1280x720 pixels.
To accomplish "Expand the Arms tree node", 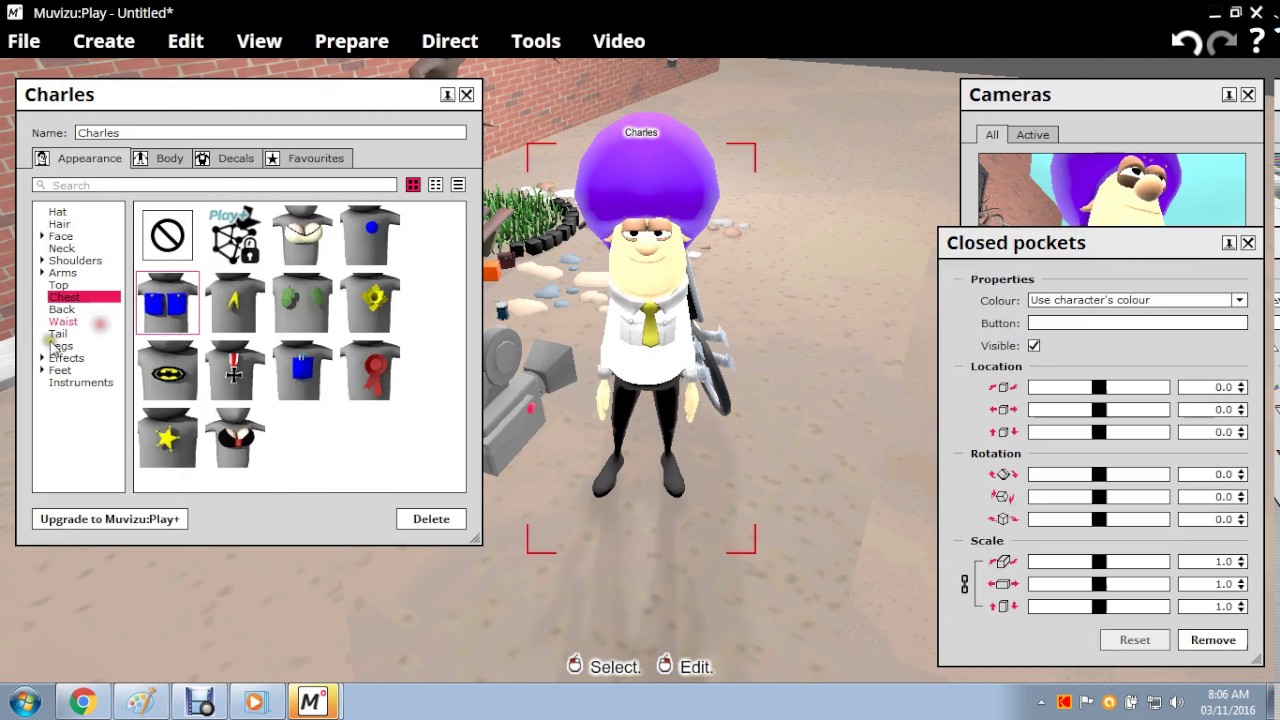I will pyautogui.click(x=42, y=272).
